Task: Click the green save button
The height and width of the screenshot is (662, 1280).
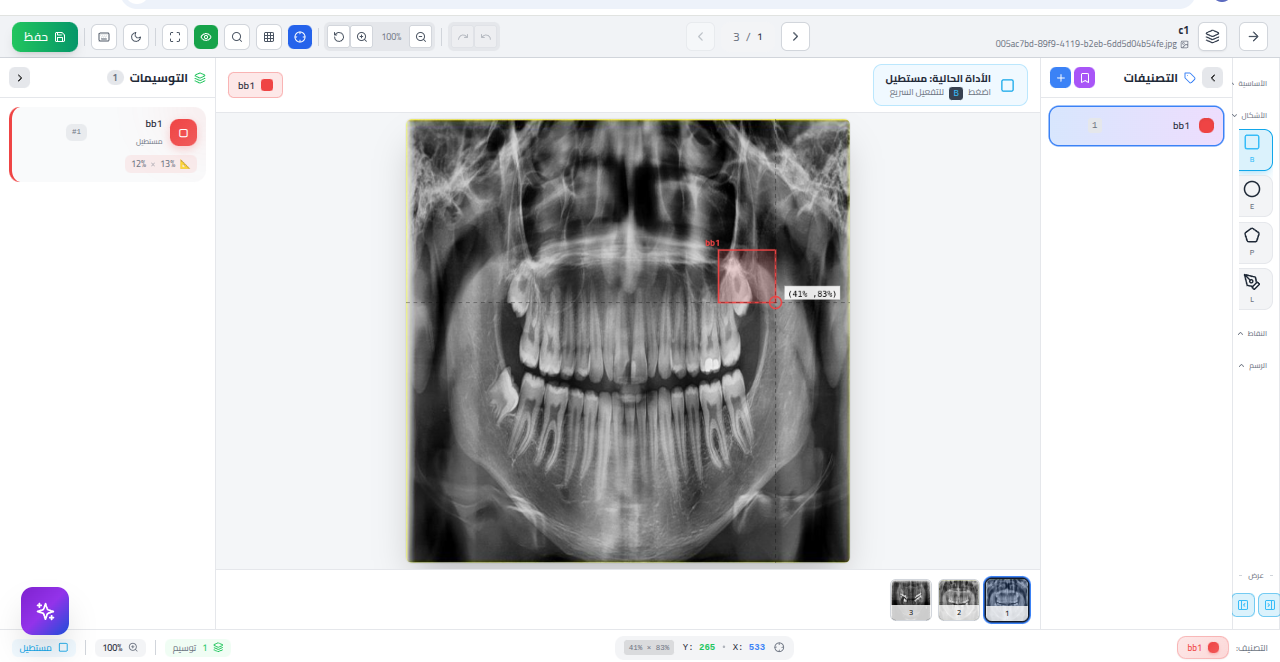Action: pos(44,37)
